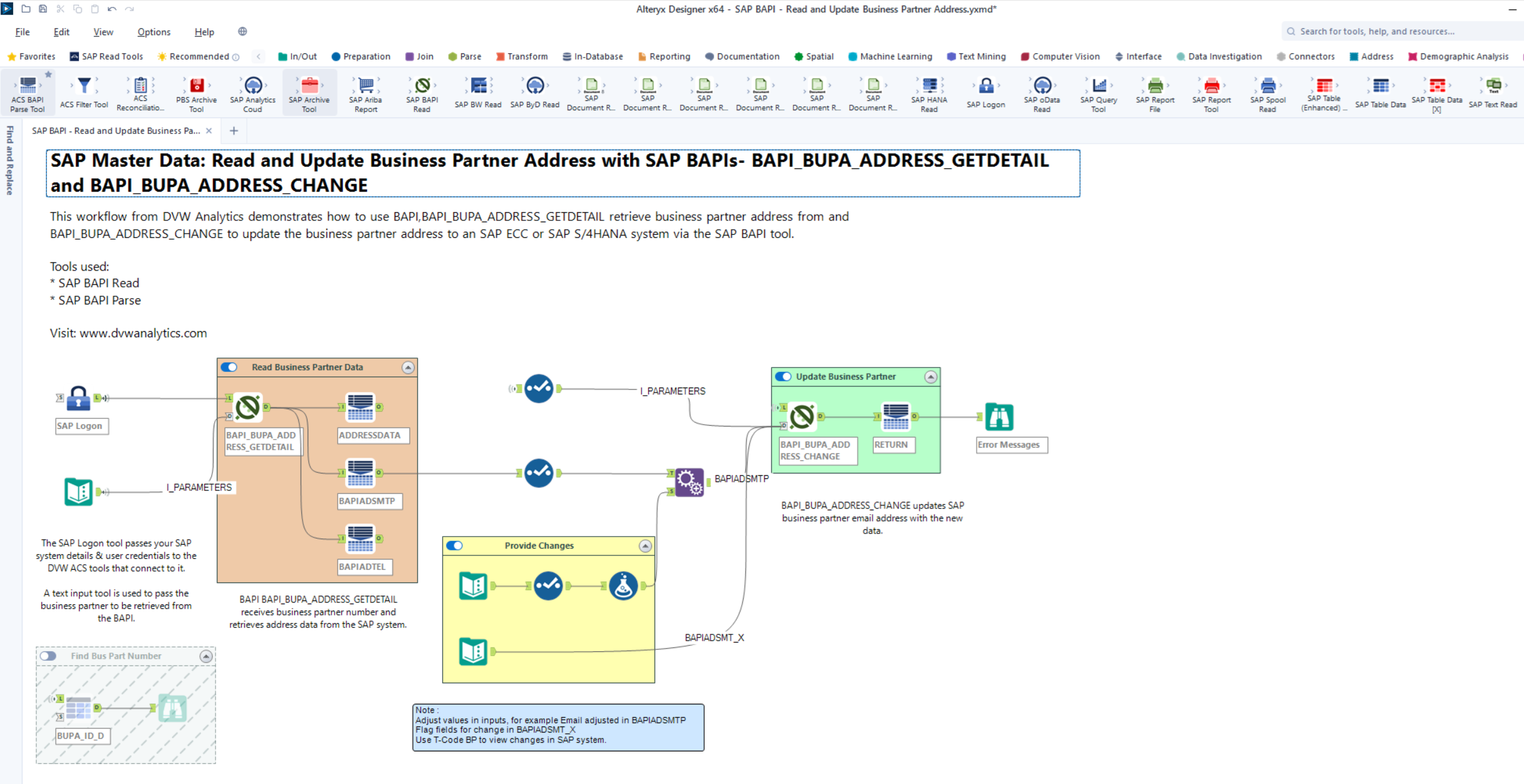This screenshot has width=1524, height=784.
Task: Open the Options menu
Action: (x=153, y=32)
